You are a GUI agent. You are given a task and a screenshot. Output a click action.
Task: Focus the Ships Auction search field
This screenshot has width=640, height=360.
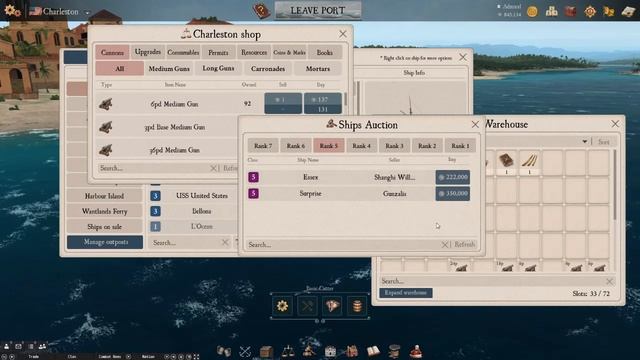[x=343, y=244]
